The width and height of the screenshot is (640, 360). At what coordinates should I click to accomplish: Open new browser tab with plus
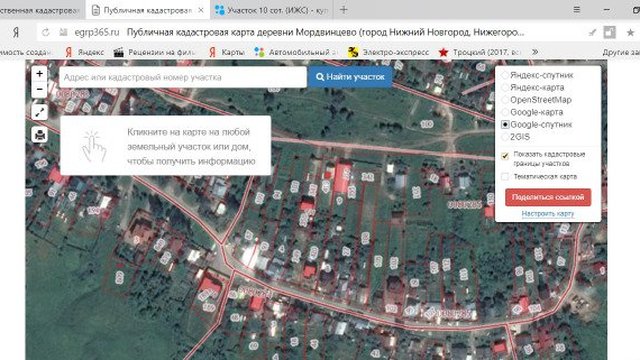(x=344, y=10)
